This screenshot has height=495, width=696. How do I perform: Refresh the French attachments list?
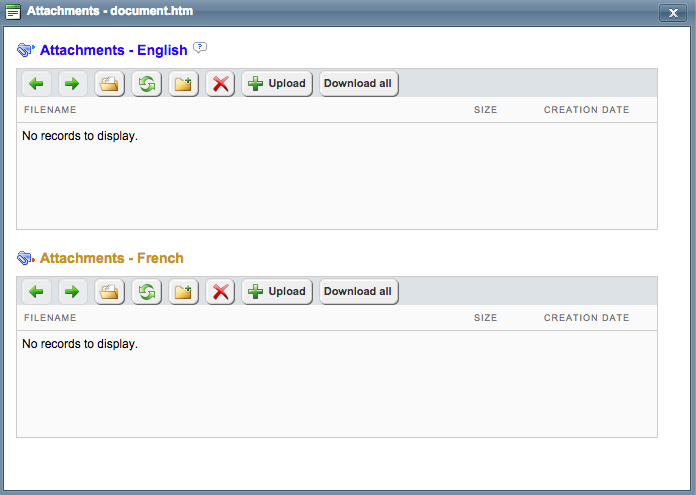pyautogui.click(x=146, y=291)
